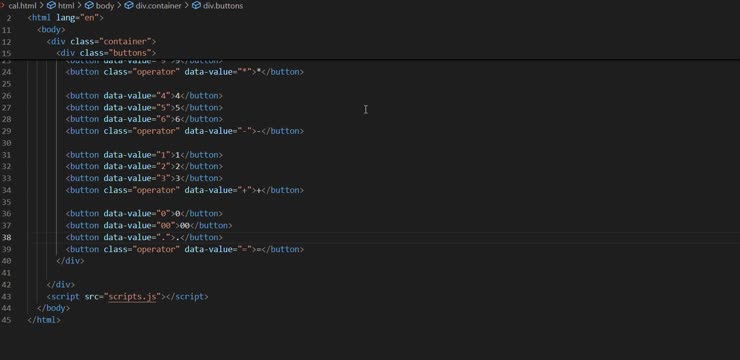This screenshot has width=740, height=360.
Task: Click the multiply operator button line
Action: pos(185,72)
